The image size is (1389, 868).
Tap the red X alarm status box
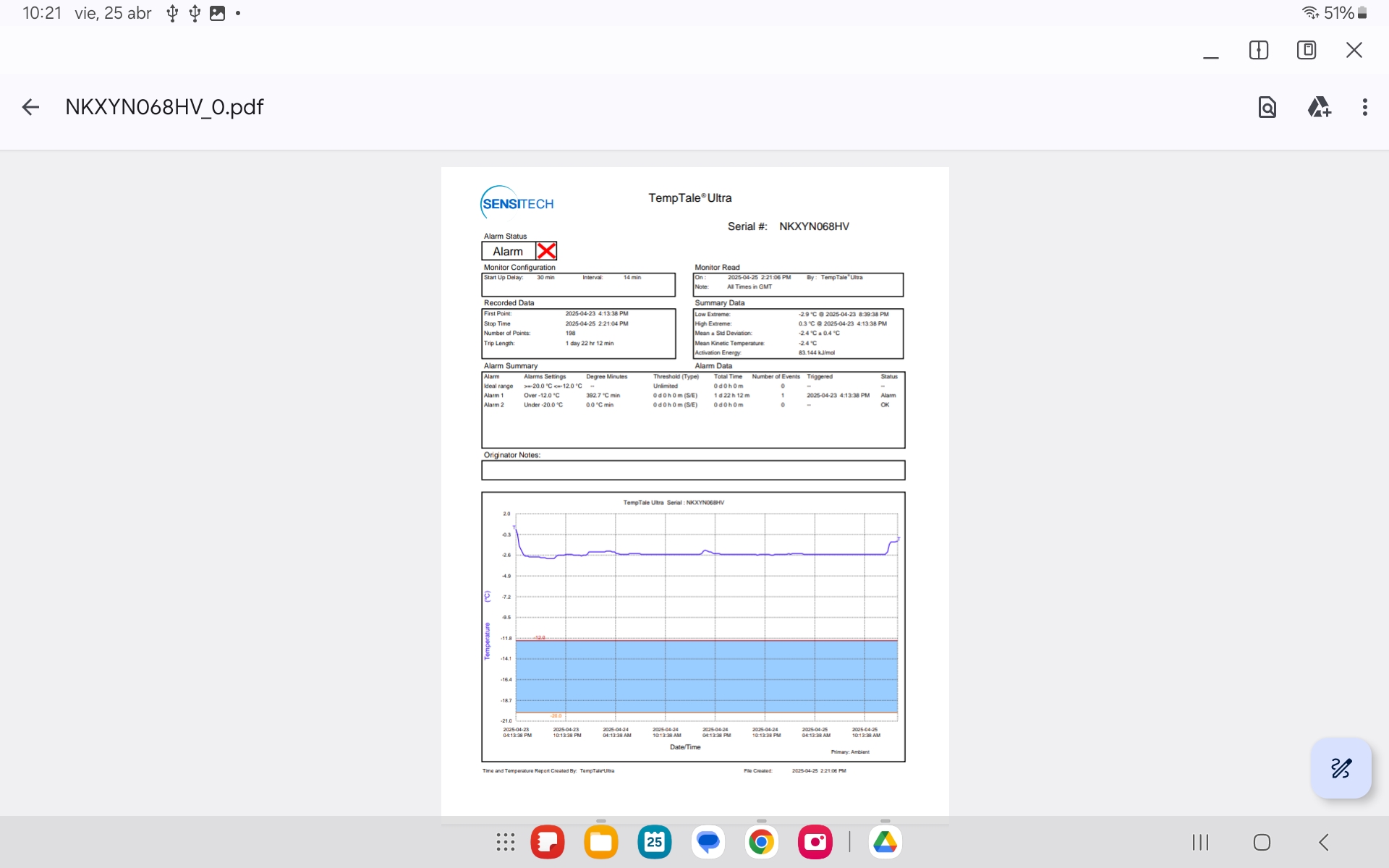546,251
